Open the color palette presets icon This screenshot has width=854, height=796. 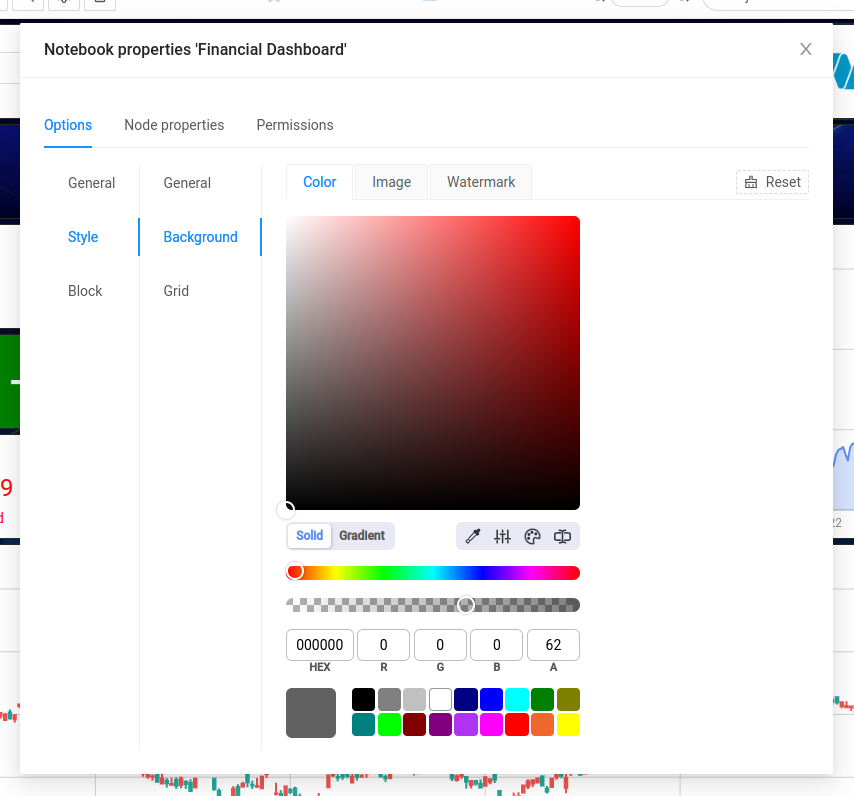pyautogui.click(x=532, y=536)
